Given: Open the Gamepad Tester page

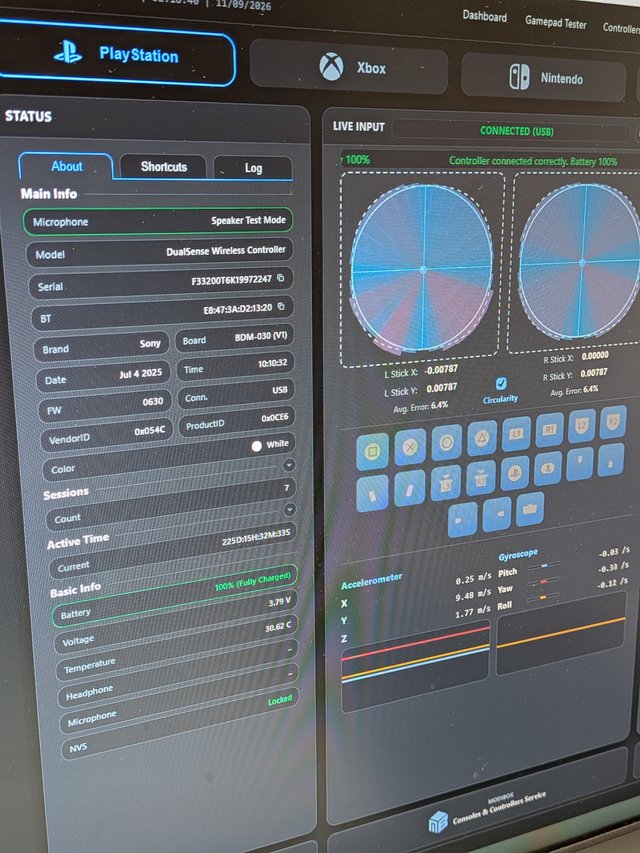Looking at the screenshot, I should 556,23.
